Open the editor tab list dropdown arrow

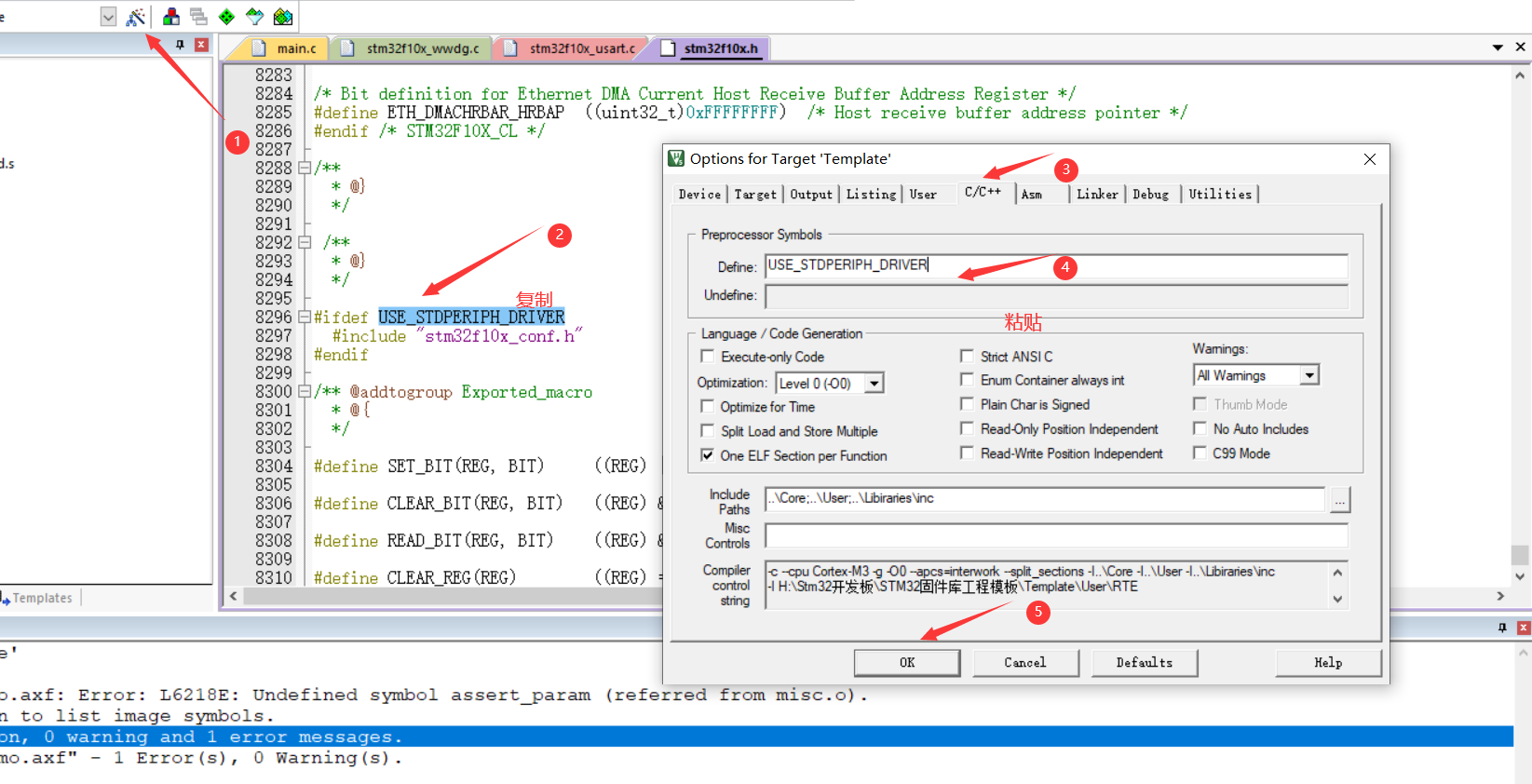pos(1498,47)
